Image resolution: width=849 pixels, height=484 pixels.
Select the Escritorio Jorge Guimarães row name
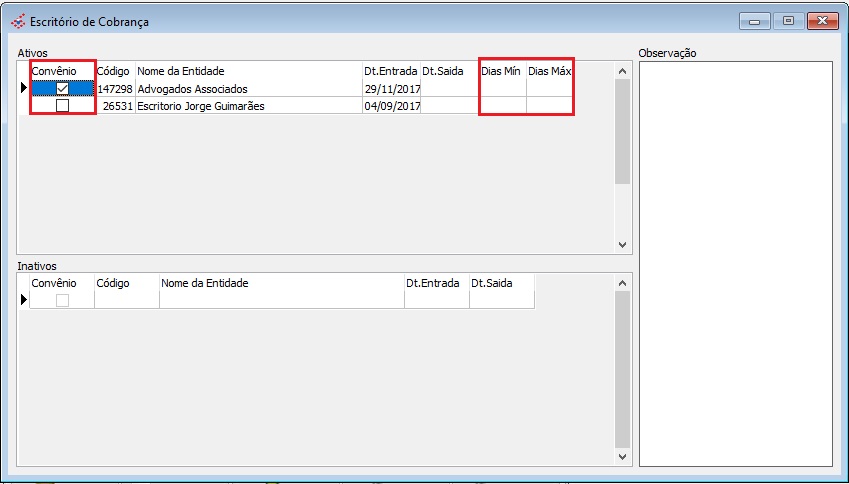pyautogui.click(x=248, y=106)
